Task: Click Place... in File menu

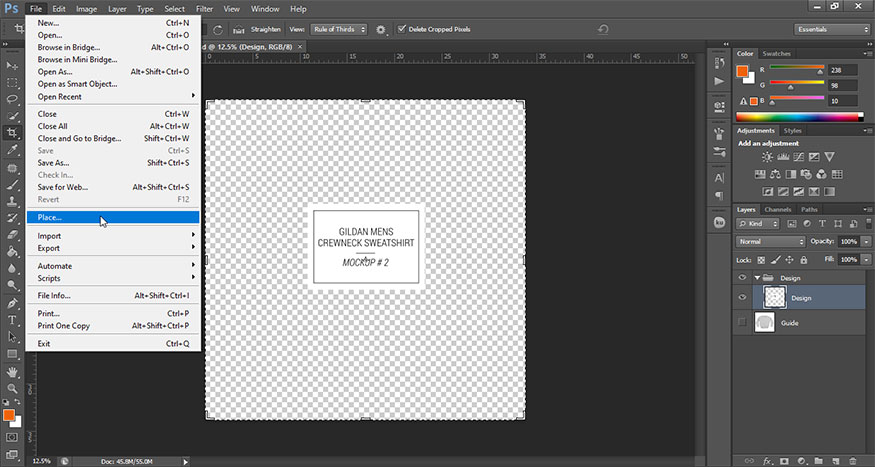Action: (x=113, y=218)
